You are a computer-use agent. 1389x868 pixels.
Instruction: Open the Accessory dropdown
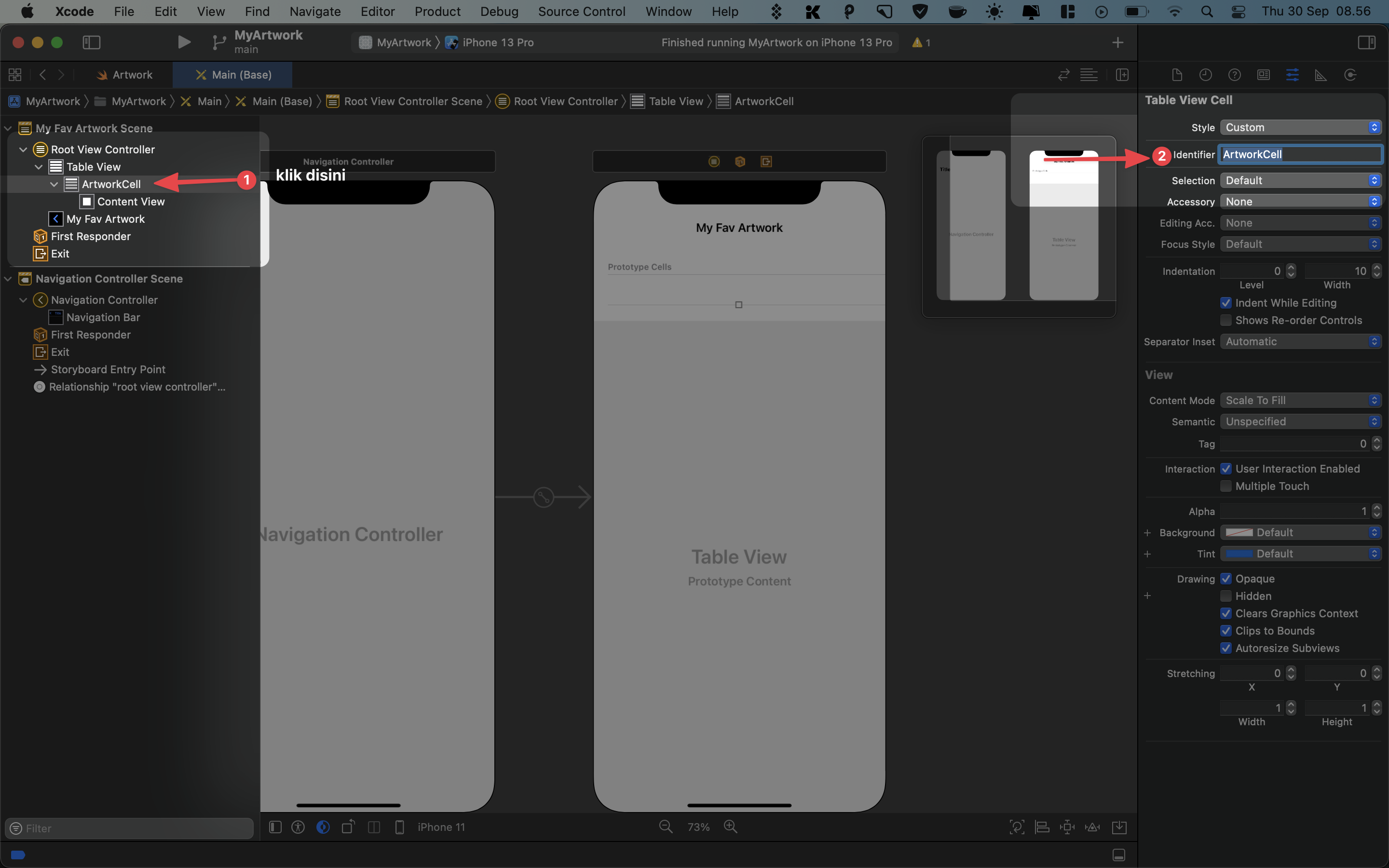tap(1300, 202)
